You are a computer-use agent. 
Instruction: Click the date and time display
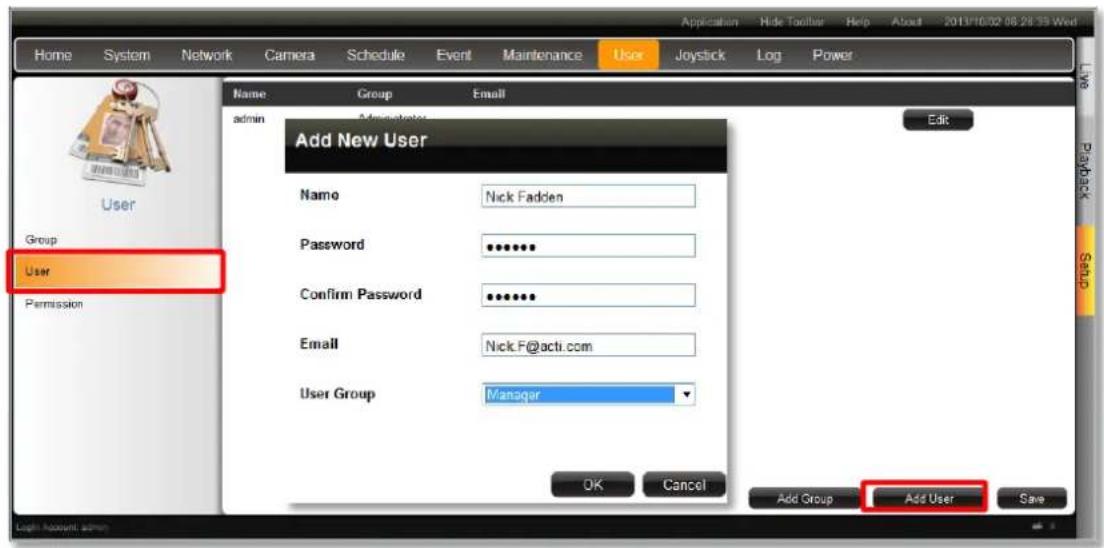(1008, 23)
